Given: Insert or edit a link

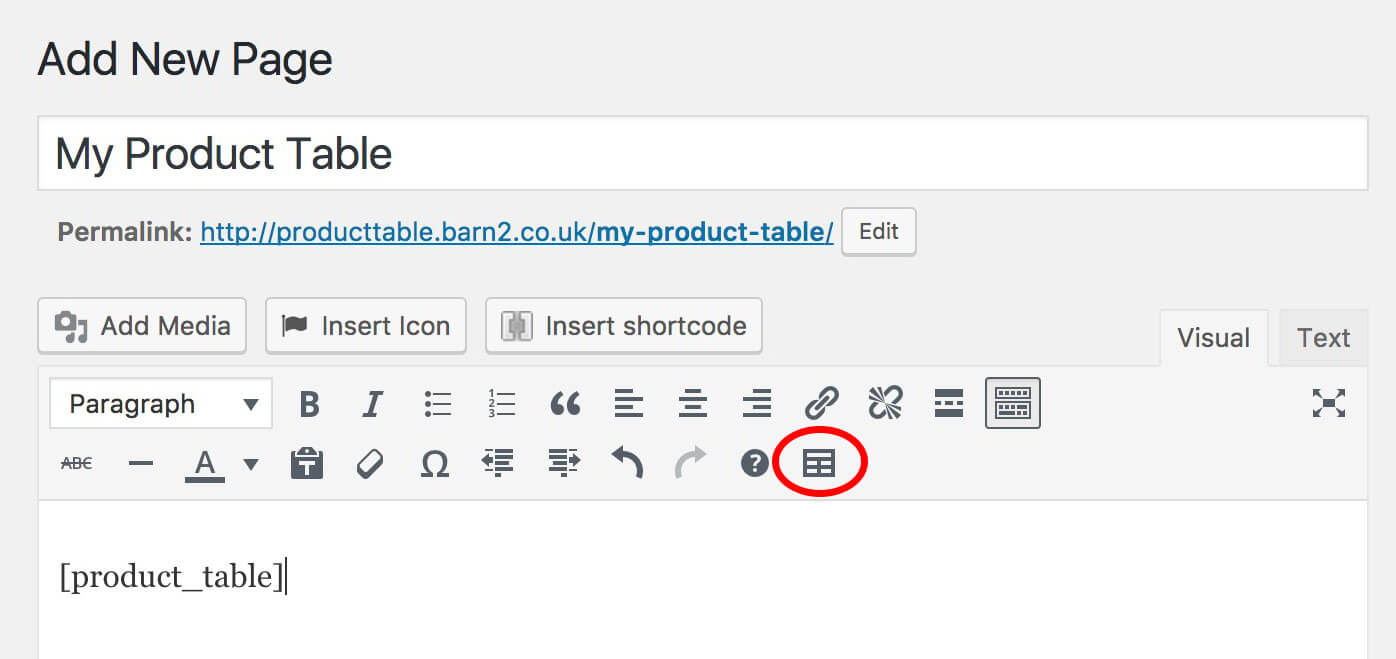Looking at the screenshot, I should pos(821,404).
